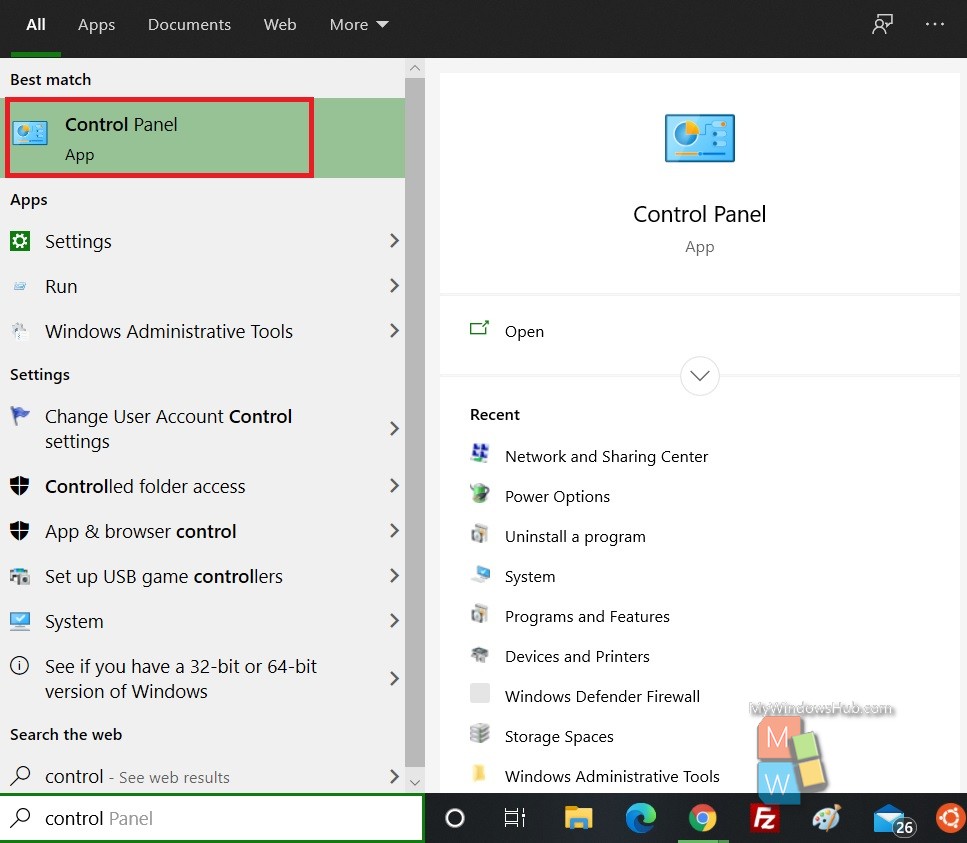Screen dimensions: 967x843
Task: Click the Uninstall a program icon
Action: [x=480, y=533]
